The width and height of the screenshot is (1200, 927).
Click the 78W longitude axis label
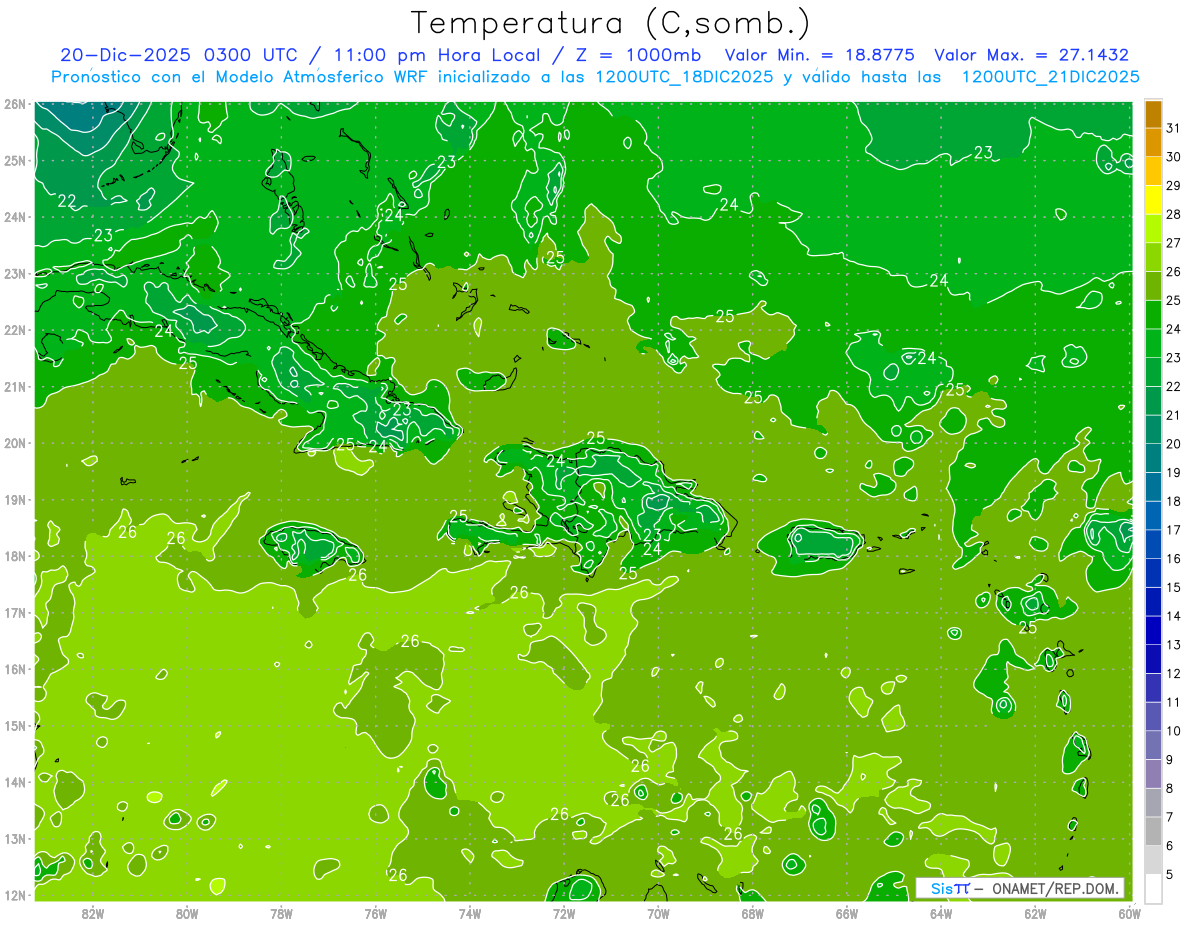click(281, 912)
